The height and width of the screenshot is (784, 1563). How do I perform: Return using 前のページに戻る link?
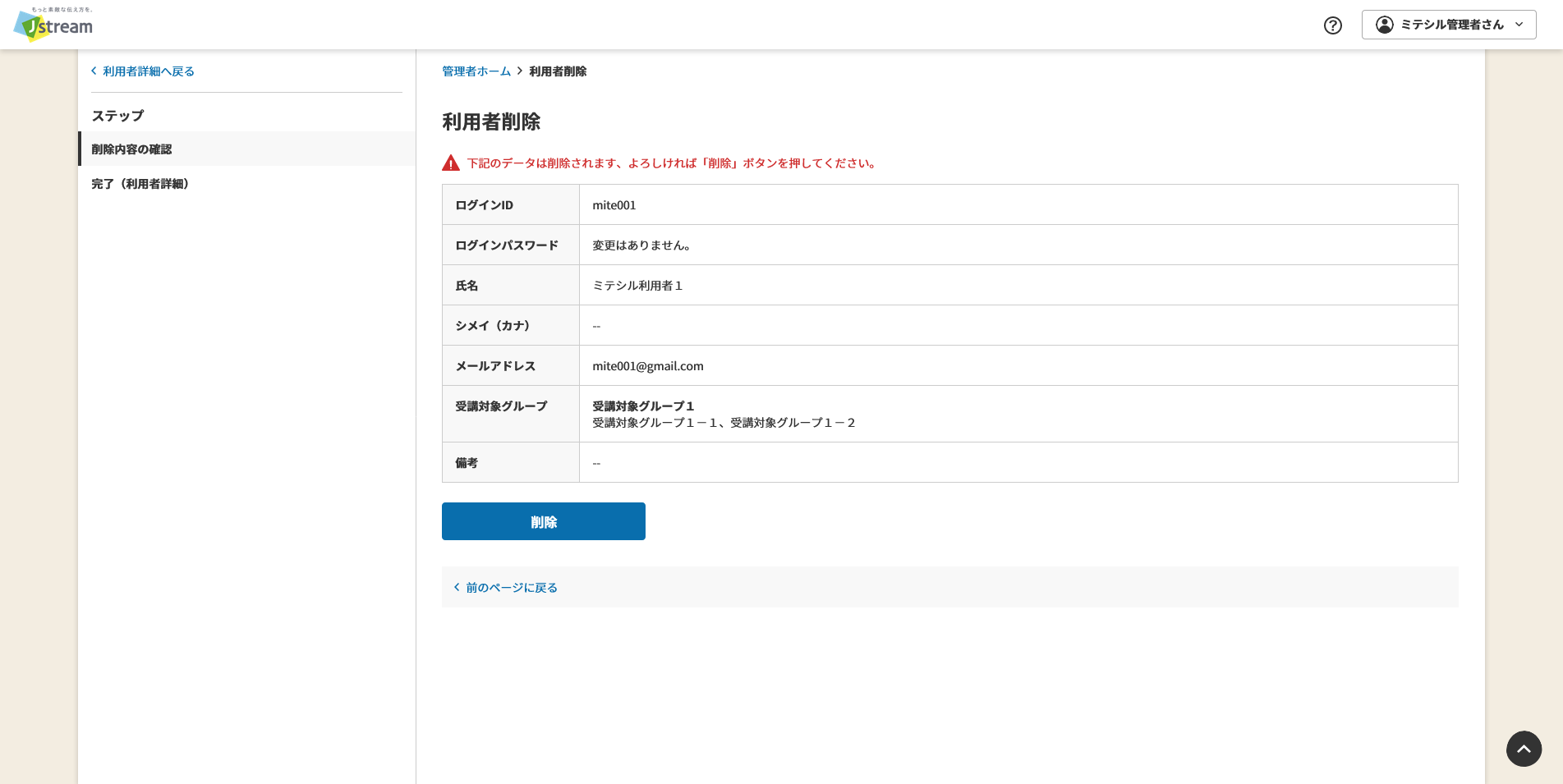pos(506,587)
